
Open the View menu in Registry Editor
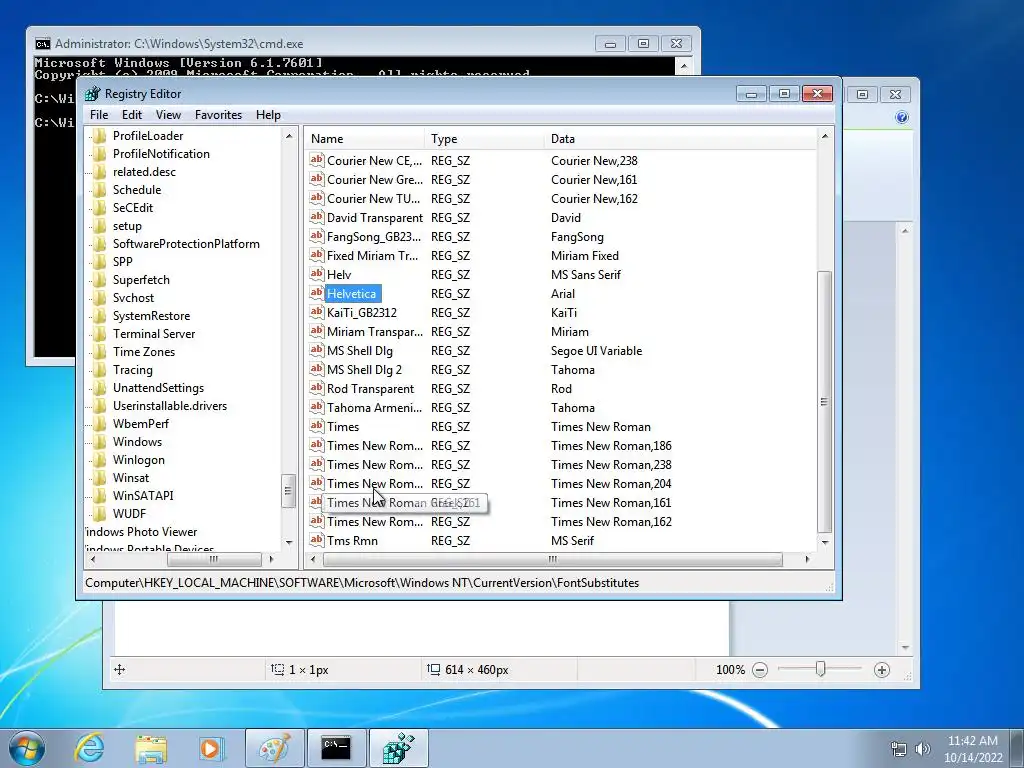(168, 115)
